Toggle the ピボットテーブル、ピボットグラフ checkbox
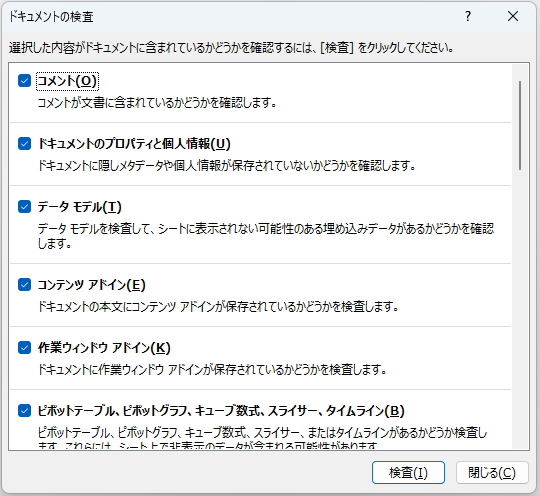 pos(24,411)
